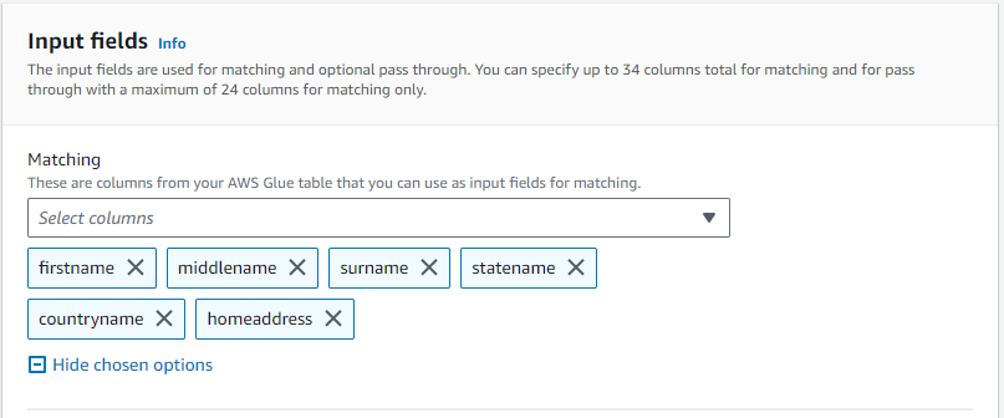Image resolution: width=1004 pixels, height=418 pixels.
Task: Select the homeaddress chip label
Action: (260, 319)
